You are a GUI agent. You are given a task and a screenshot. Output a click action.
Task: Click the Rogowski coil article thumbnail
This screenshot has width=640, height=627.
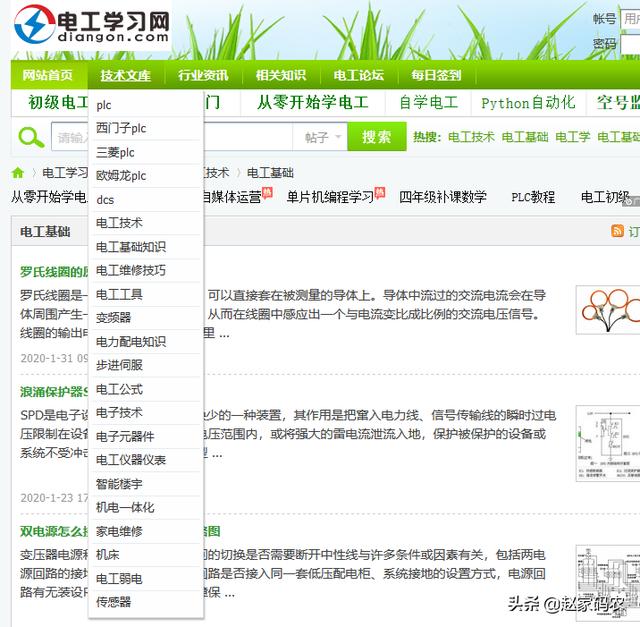[608, 310]
